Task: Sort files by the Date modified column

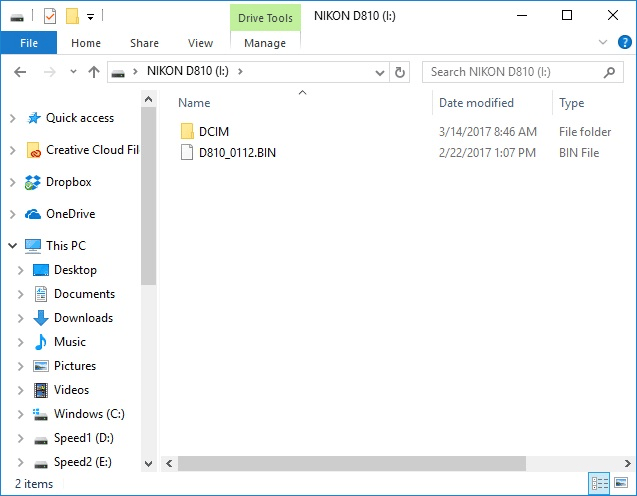Action: tap(476, 103)
